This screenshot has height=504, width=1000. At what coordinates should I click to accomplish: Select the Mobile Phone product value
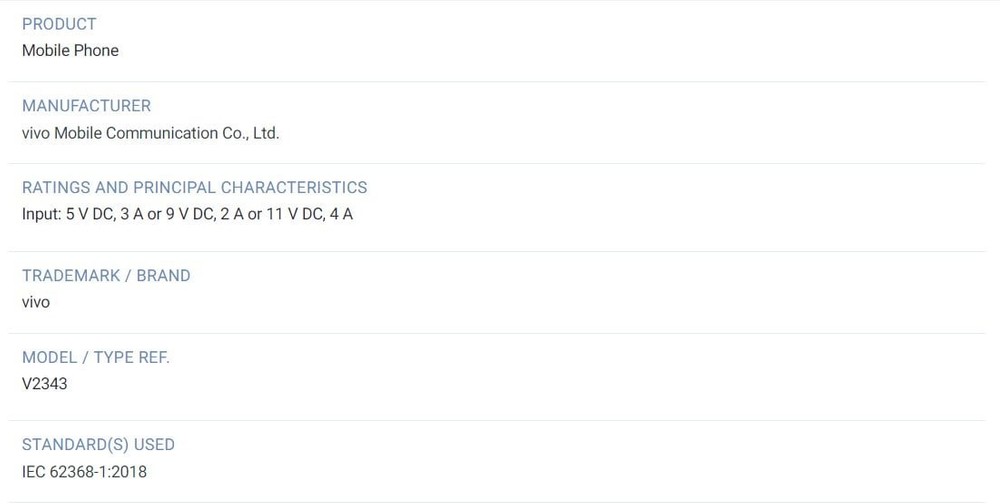click(70, 50)
